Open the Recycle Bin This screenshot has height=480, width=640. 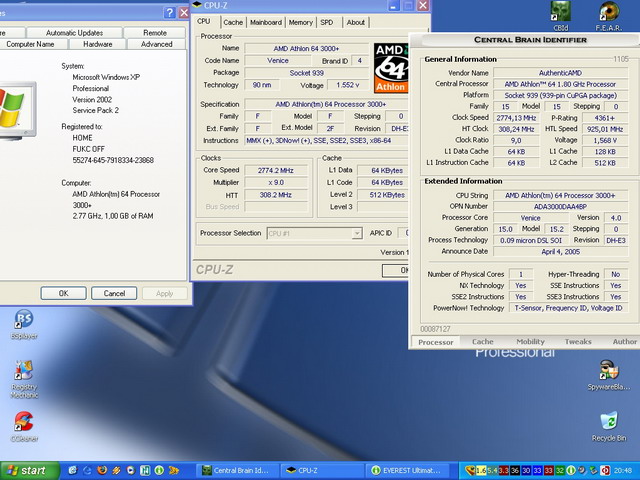click(608, 421)
